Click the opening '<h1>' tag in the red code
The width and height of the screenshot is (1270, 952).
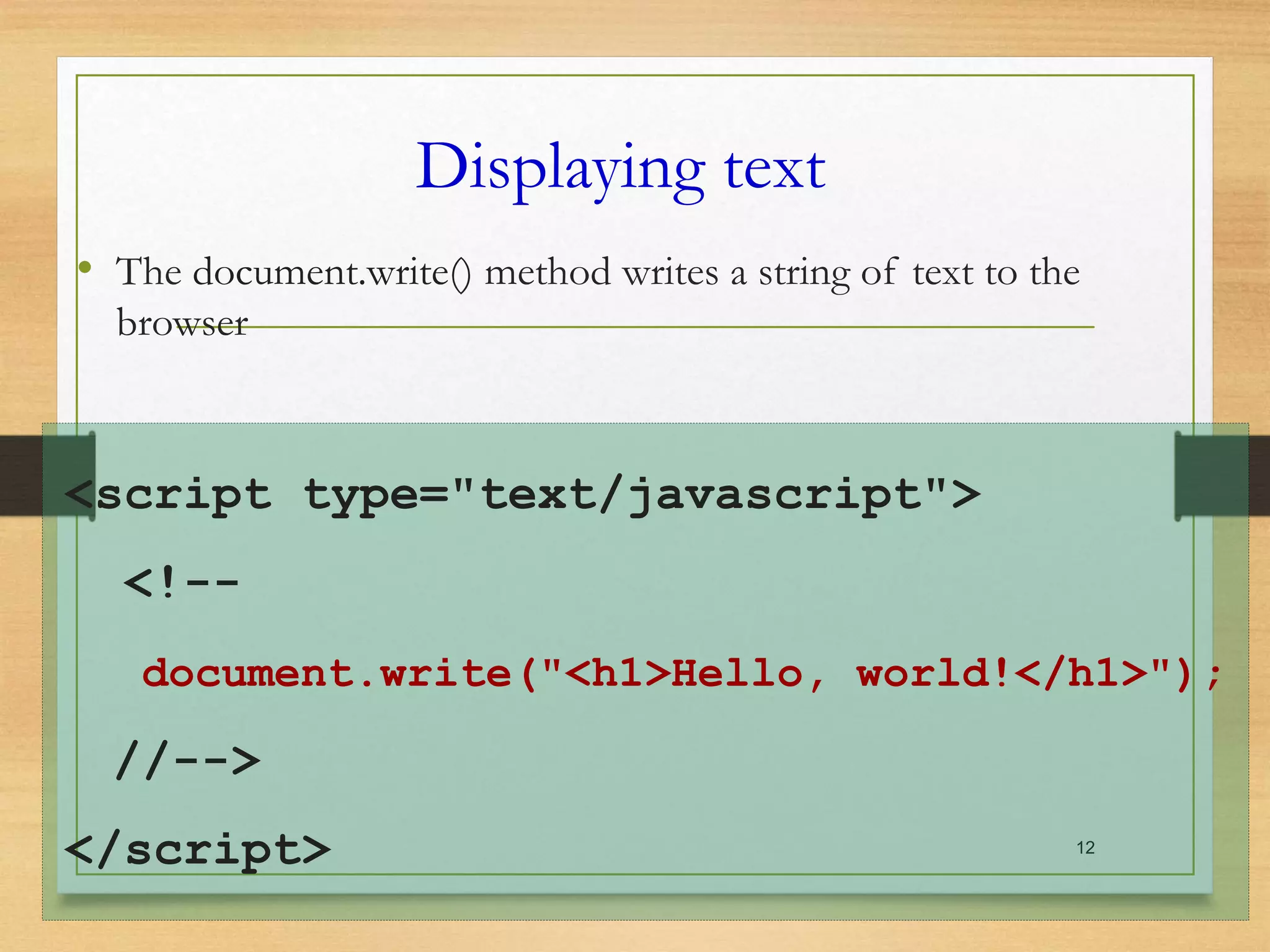point(618,673)
